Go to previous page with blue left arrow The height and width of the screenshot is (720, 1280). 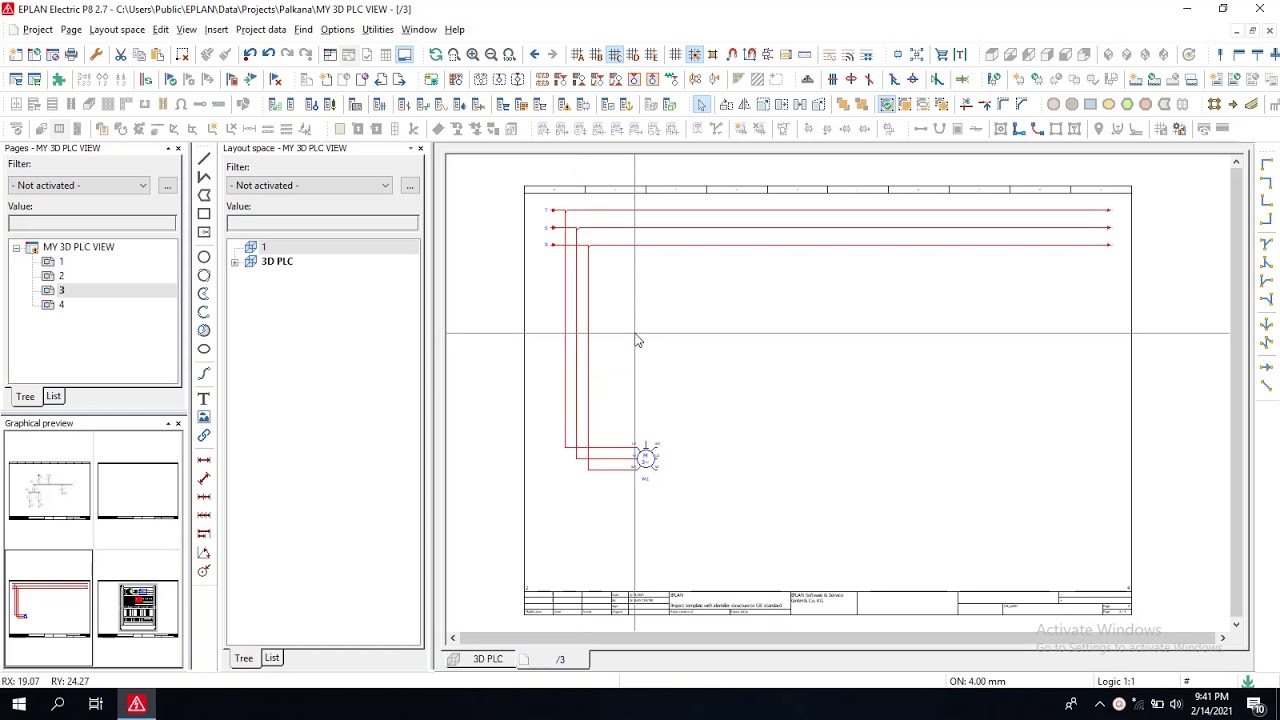point(534,54)
